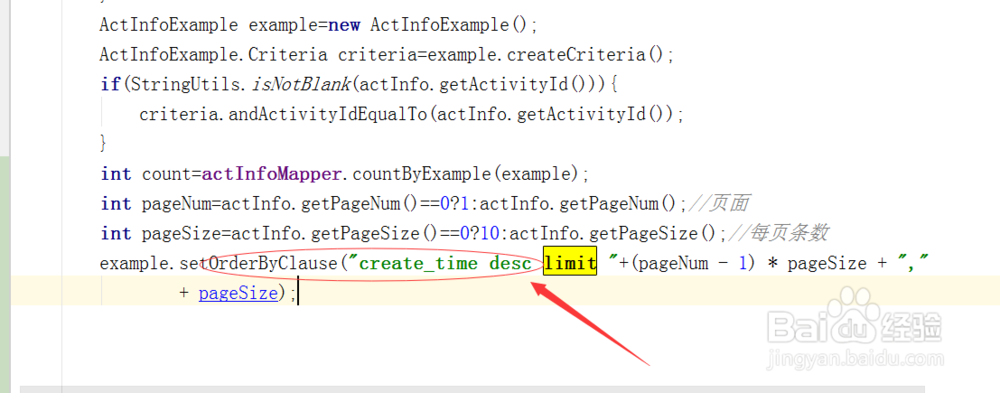Click the countByExample method call
The image size is (1000, 393).
tap(423, 174)
